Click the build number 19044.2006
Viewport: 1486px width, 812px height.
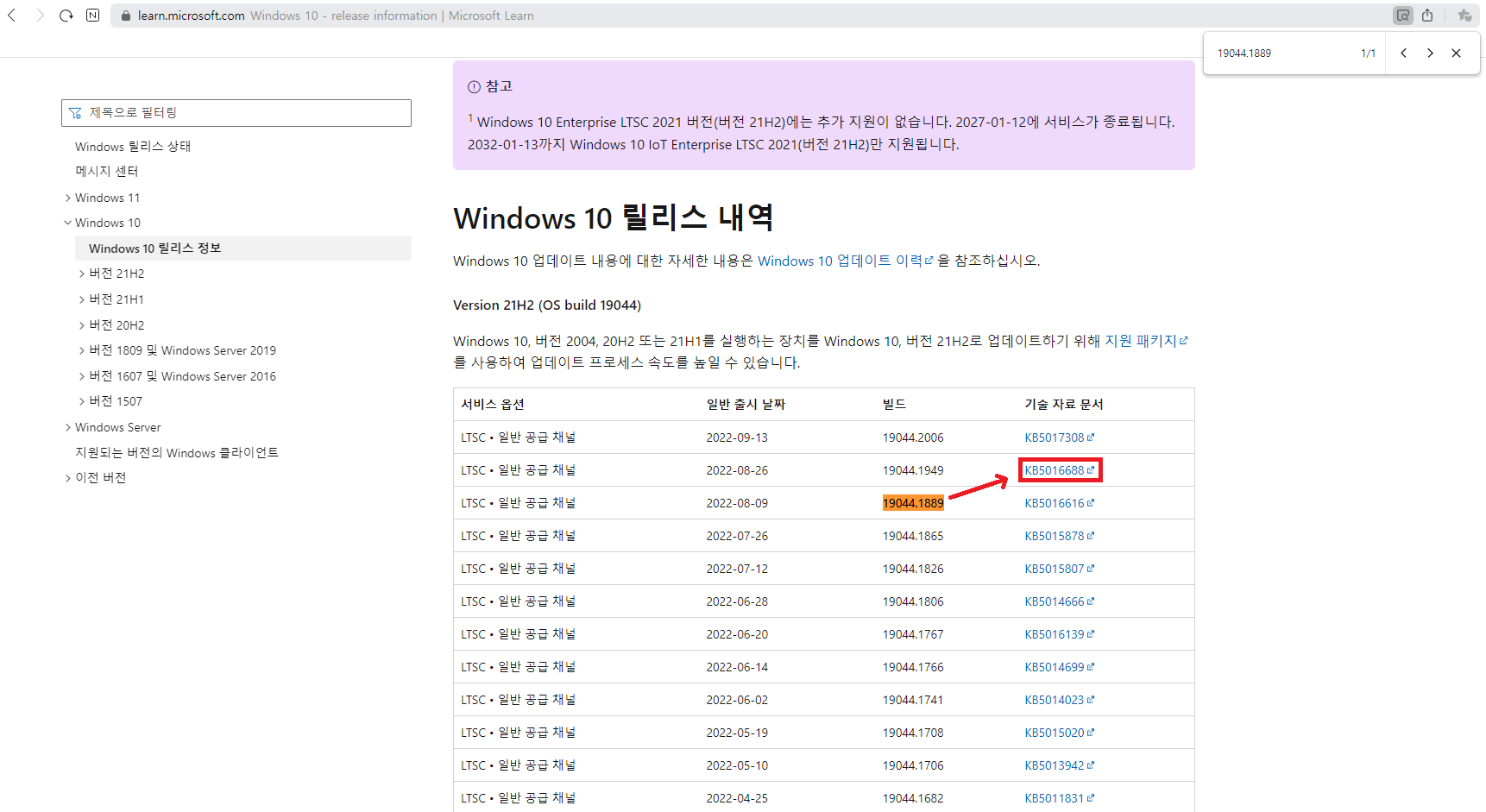click(913, 437)
